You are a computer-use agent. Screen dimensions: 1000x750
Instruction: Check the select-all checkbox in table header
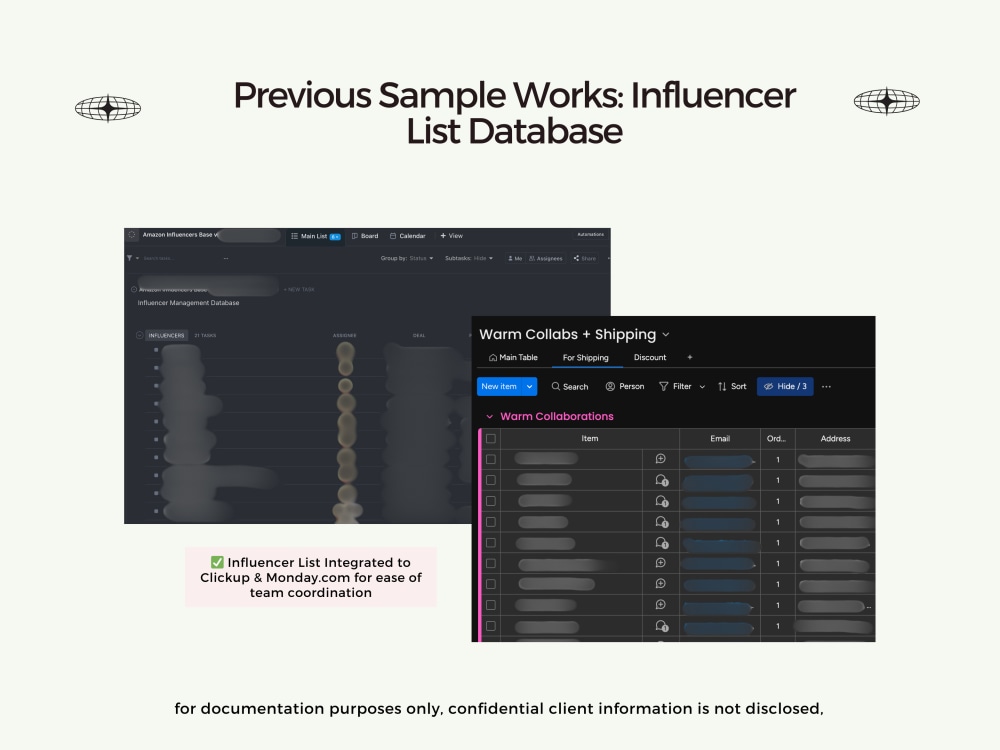pos(490,439)
